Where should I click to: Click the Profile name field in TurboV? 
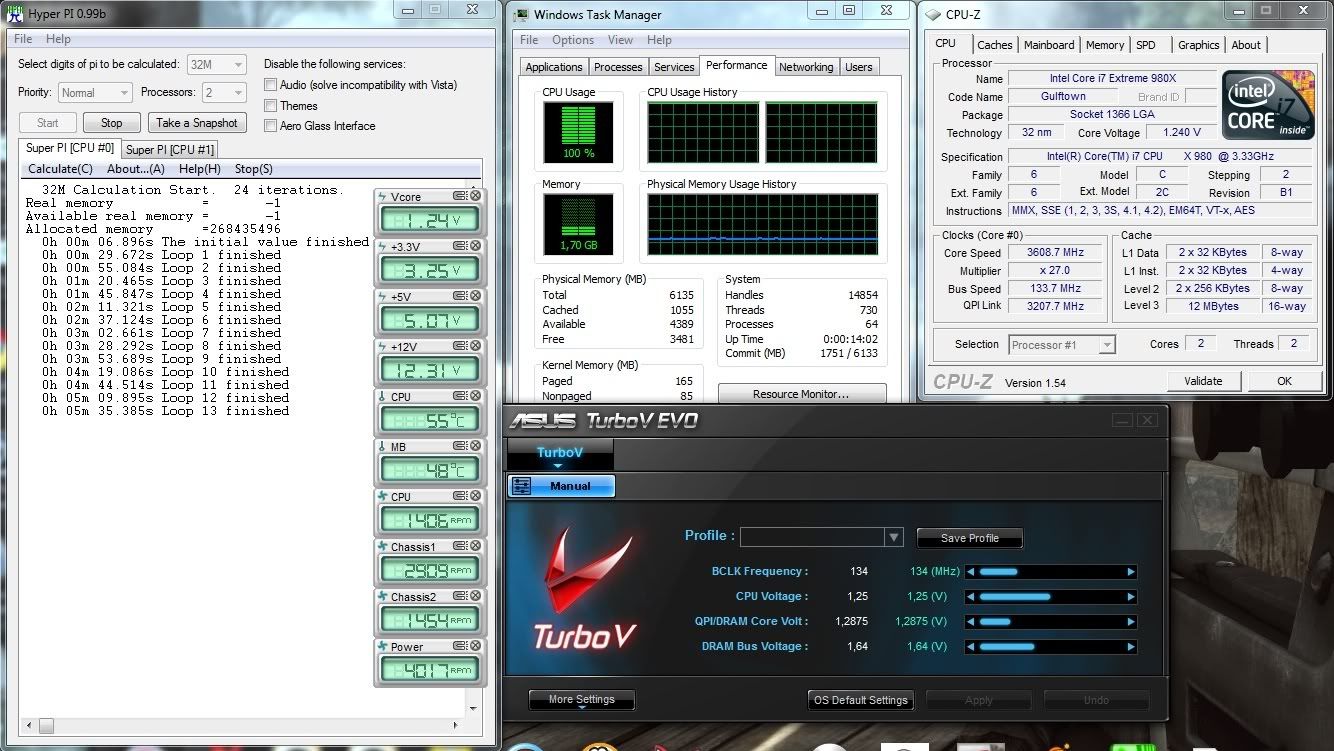click(812, 537)
